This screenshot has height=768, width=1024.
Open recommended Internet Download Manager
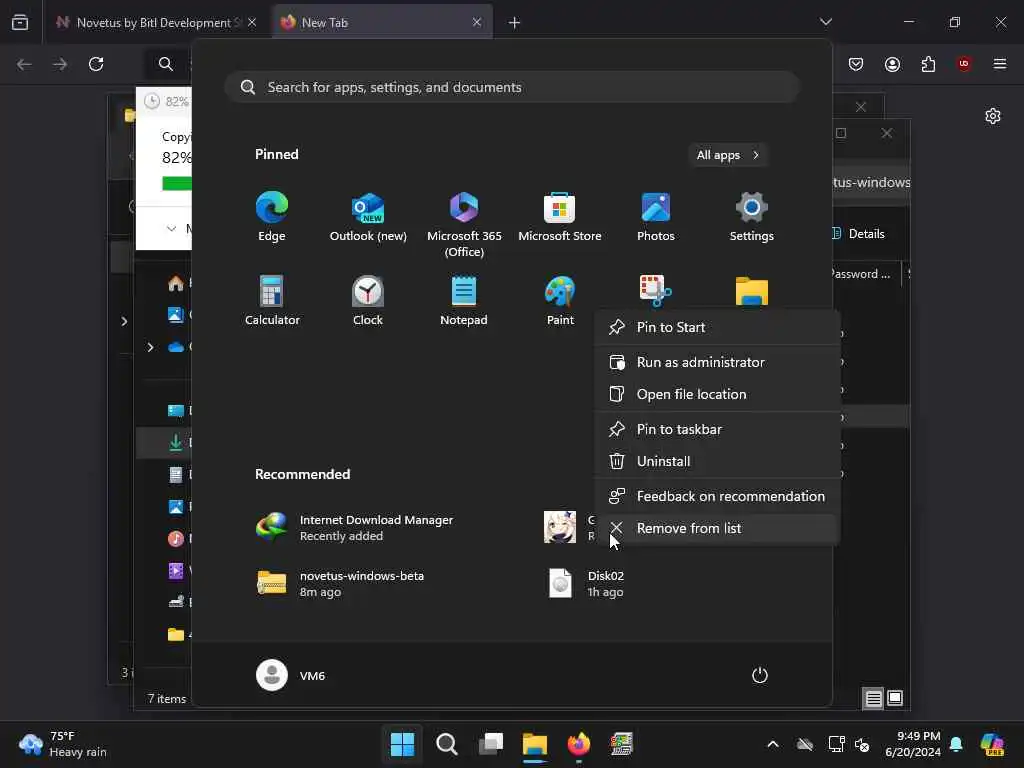(356, 528)
